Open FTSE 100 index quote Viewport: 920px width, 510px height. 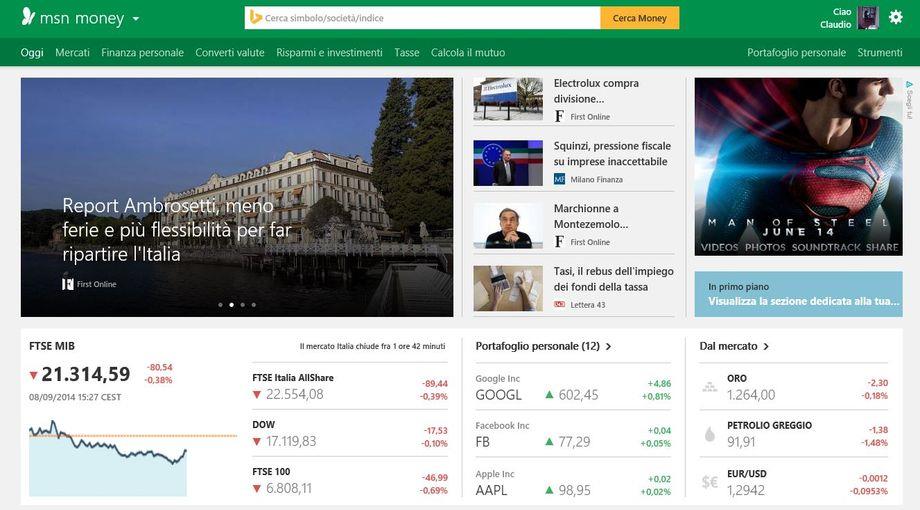350,480
